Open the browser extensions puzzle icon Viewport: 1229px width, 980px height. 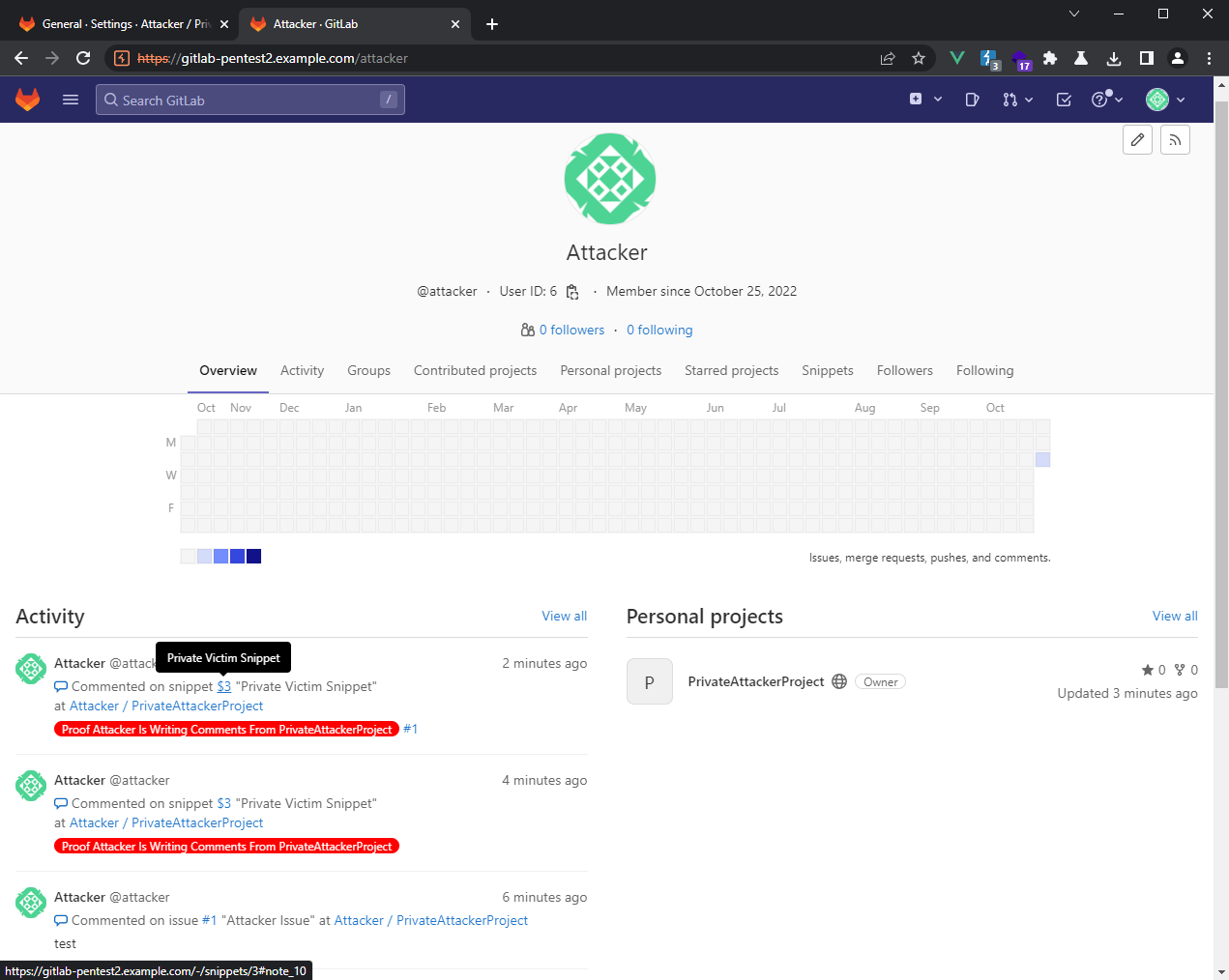coord(1050,58)
